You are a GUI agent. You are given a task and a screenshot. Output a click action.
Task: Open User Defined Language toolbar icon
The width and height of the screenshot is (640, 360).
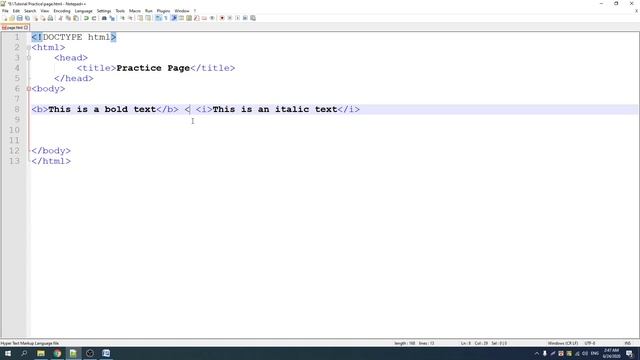[x=181, y=18]
